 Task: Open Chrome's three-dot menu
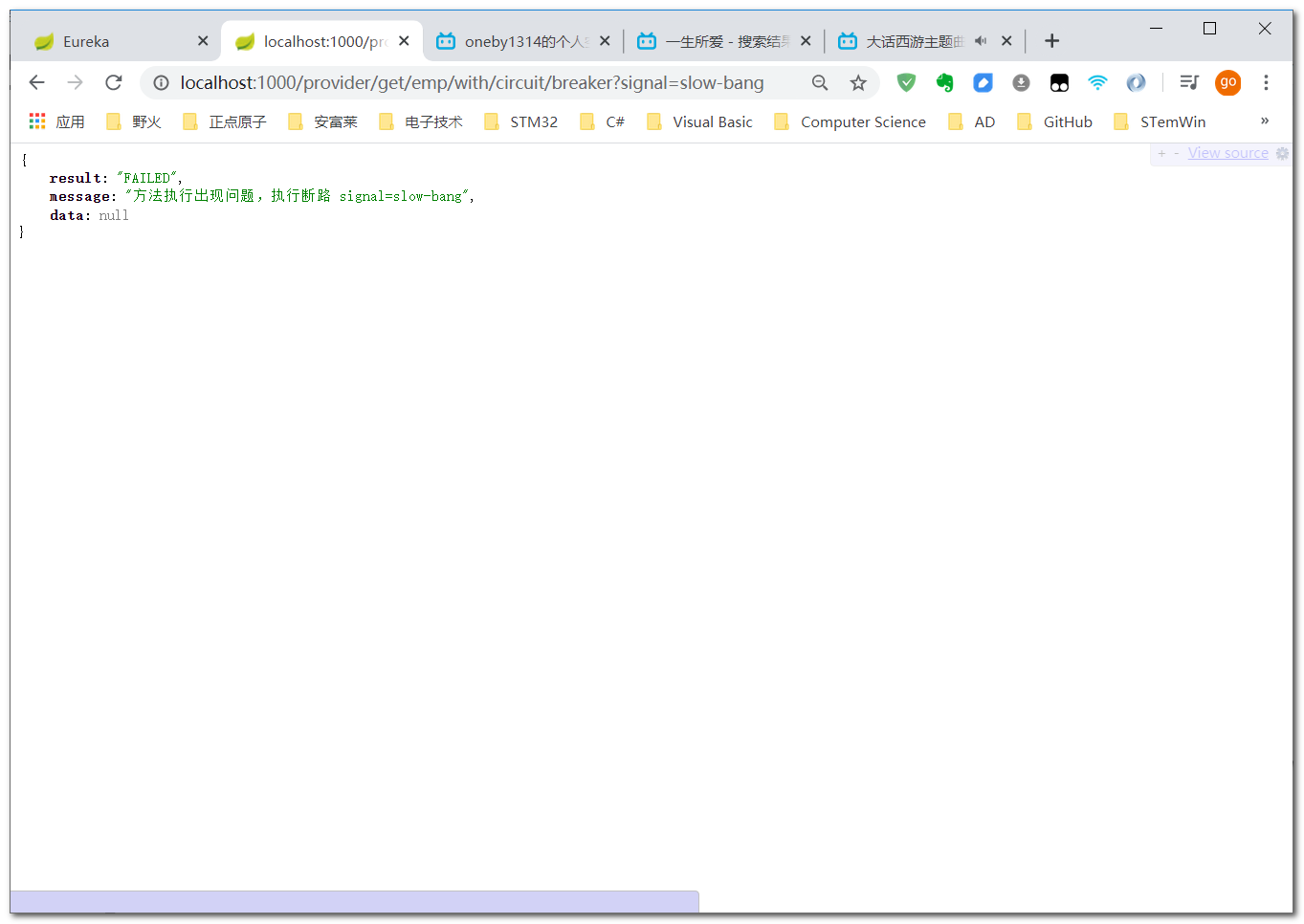click(x=1266, y=83)
